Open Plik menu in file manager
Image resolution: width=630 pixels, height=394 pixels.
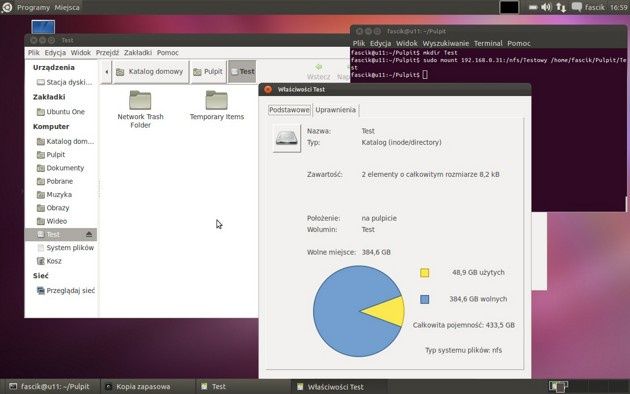tap(34, 53)
